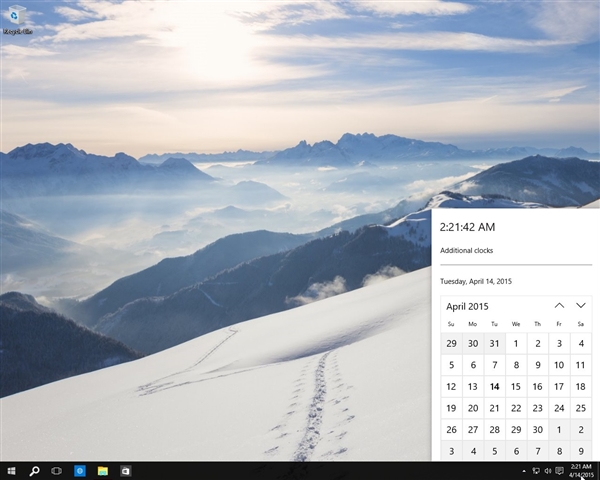
Task: Choose day 21 in the calendar
Action: pyautogui.click(x=494, y=408)
